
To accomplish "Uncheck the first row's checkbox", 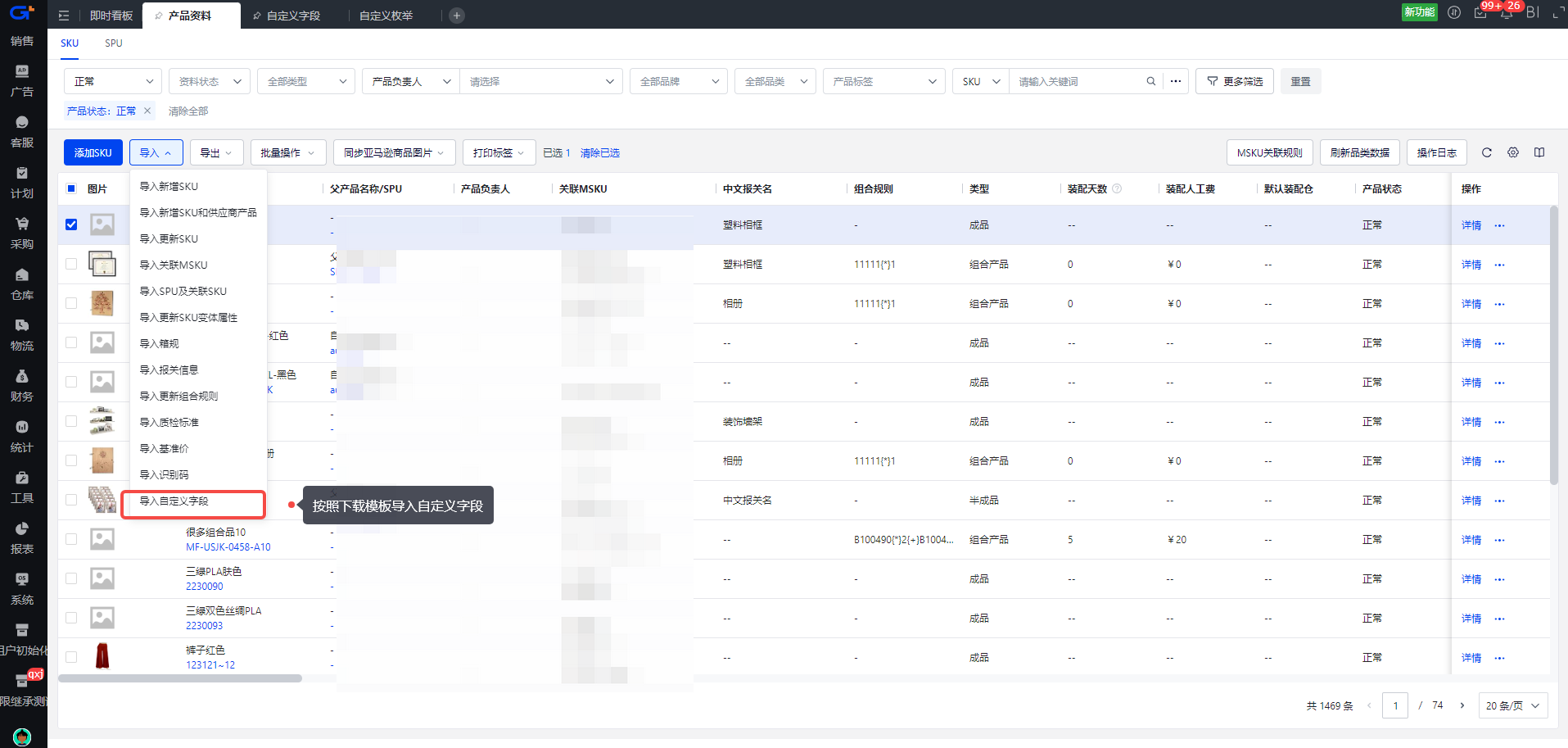I will coord(71,224).
